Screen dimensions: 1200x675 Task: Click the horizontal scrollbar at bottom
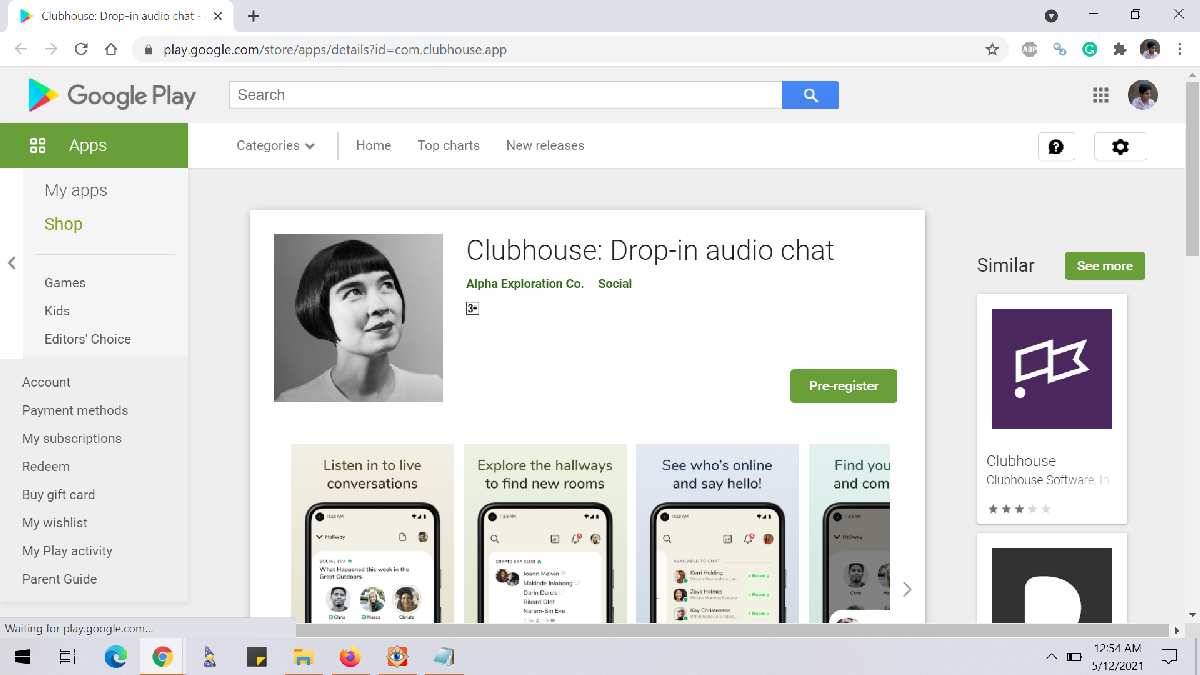(733, 630)
